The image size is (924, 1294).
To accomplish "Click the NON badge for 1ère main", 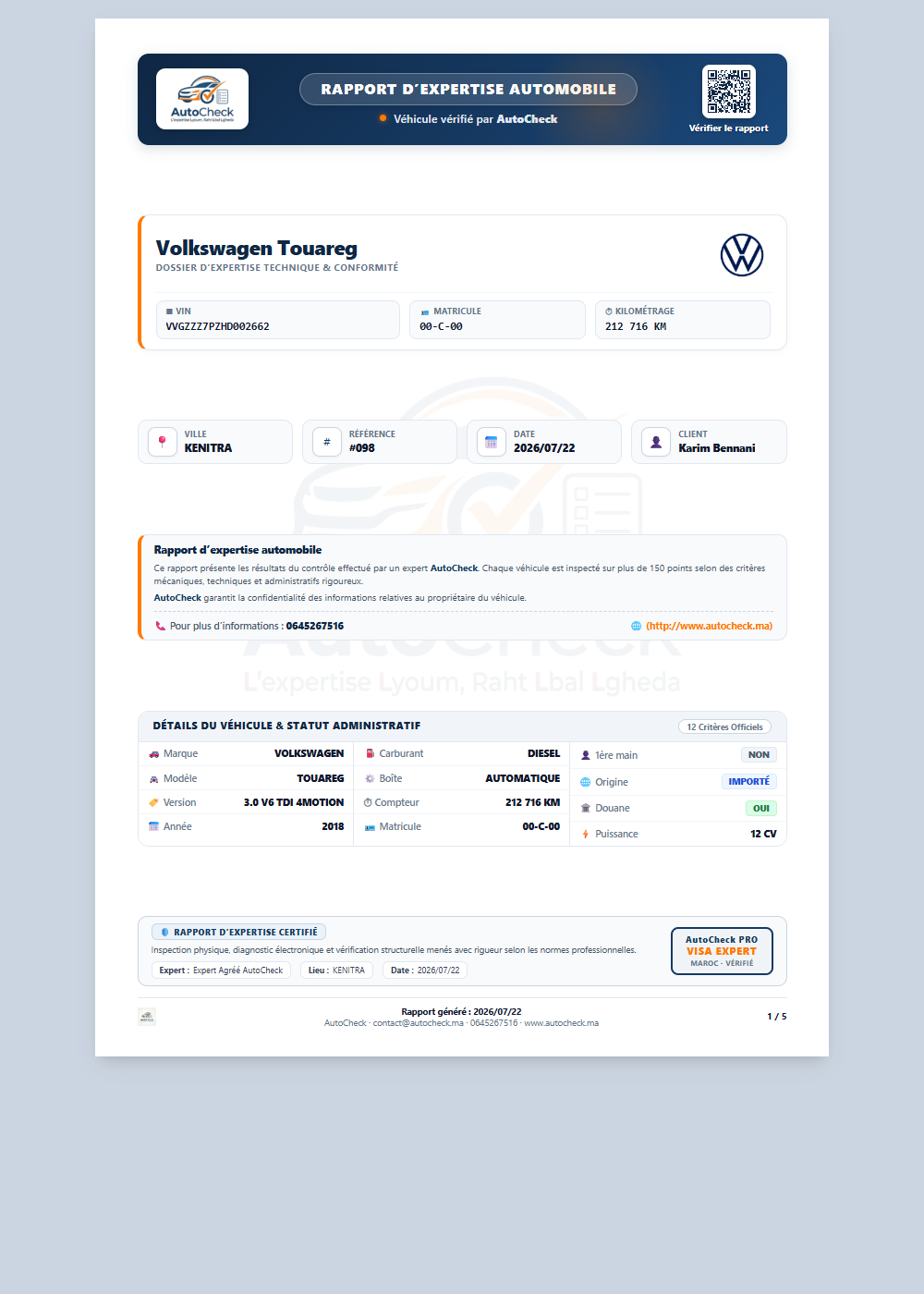I will tap(760, 755).
